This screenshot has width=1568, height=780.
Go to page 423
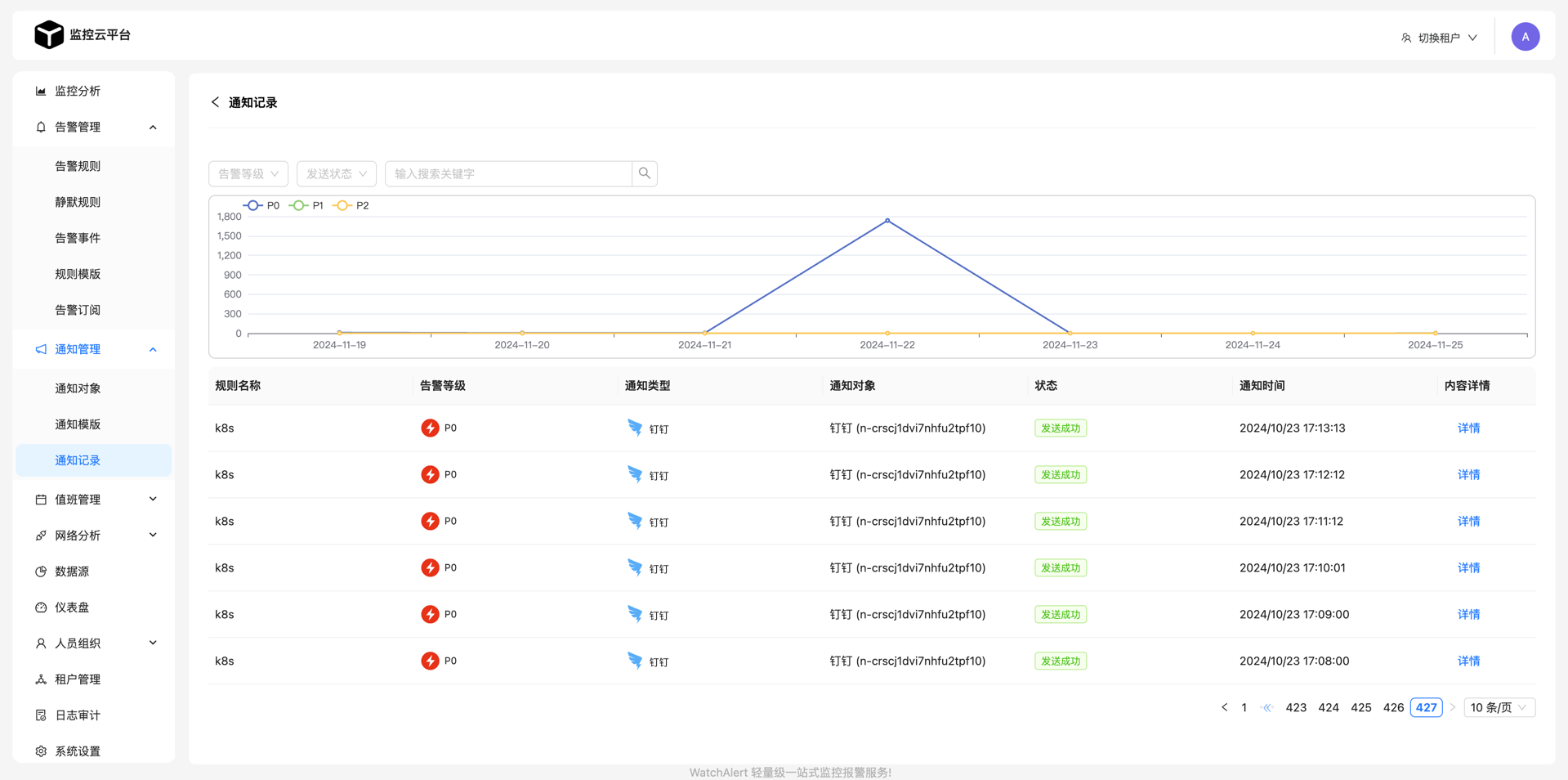point(1296,707)
